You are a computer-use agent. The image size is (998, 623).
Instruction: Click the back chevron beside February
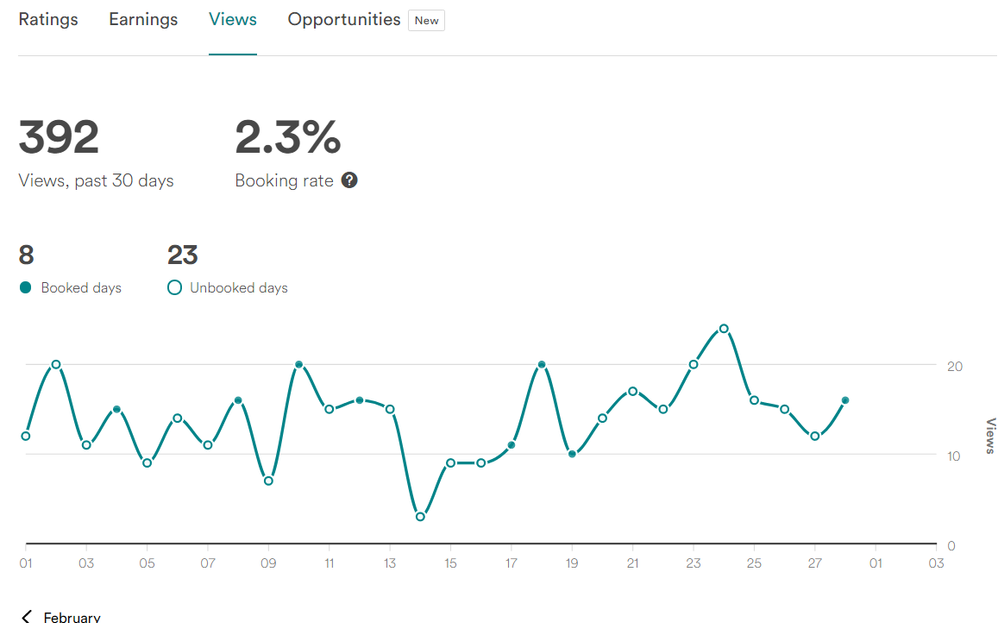pos(26,616)
